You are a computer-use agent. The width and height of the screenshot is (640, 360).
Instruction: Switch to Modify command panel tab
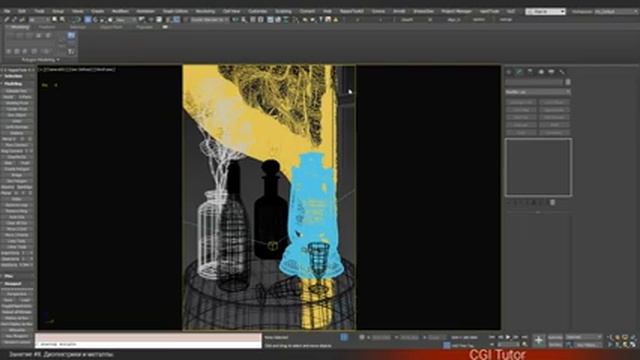(520, 72)
